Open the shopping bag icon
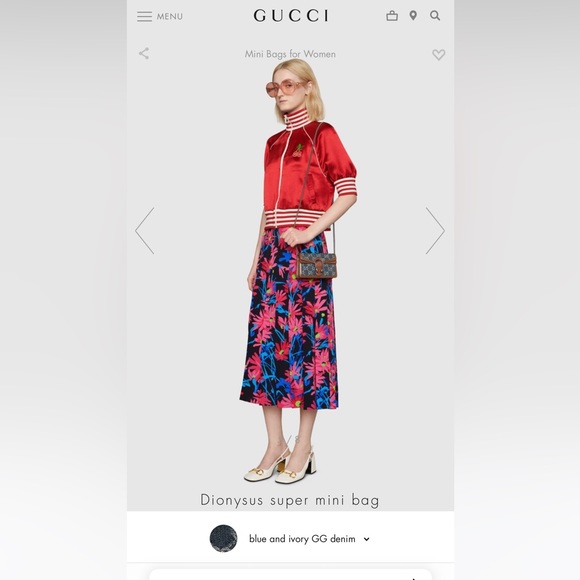 tap(392, 16)
